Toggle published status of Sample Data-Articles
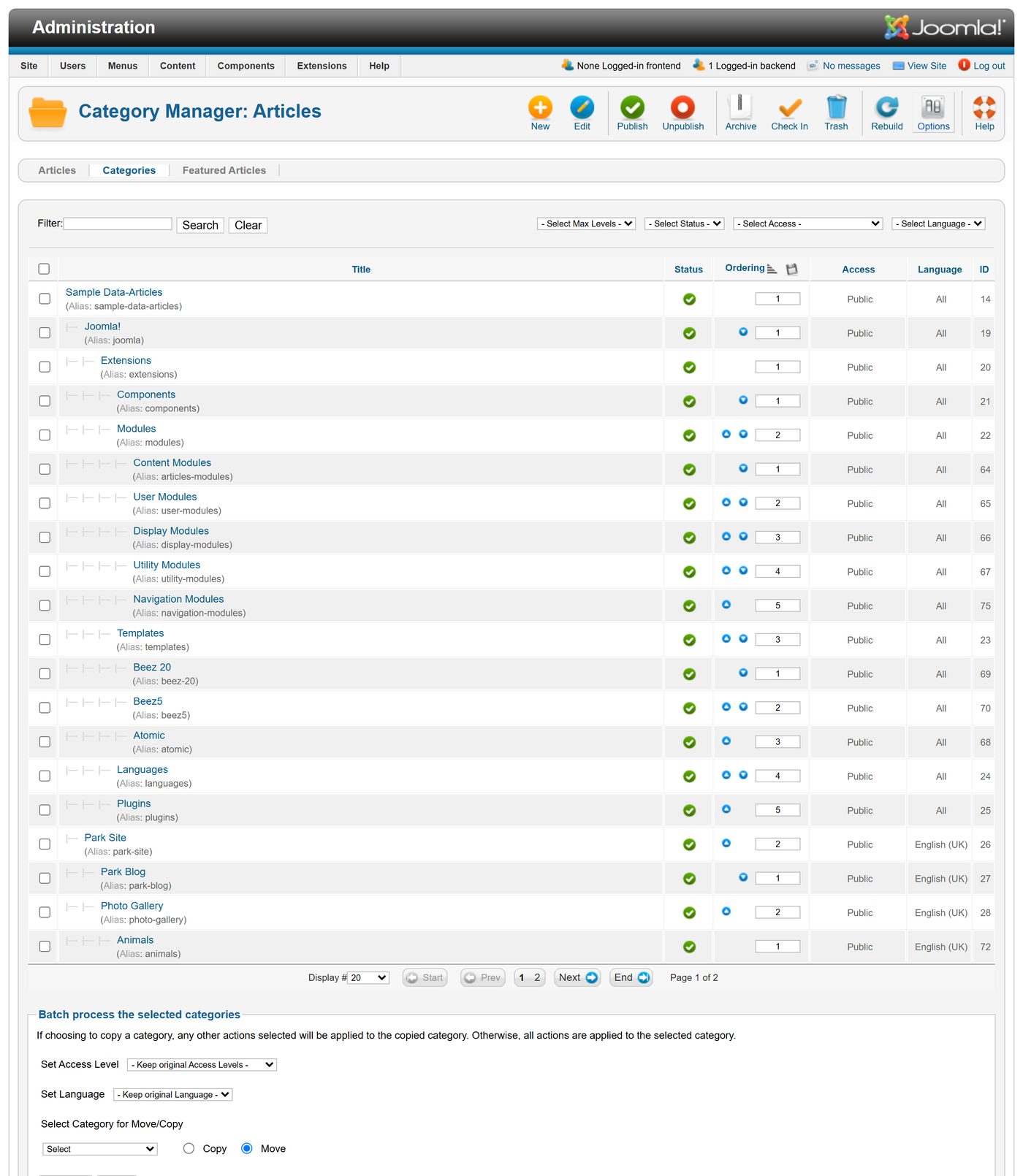1023x1176 pixels. (689, 299)
